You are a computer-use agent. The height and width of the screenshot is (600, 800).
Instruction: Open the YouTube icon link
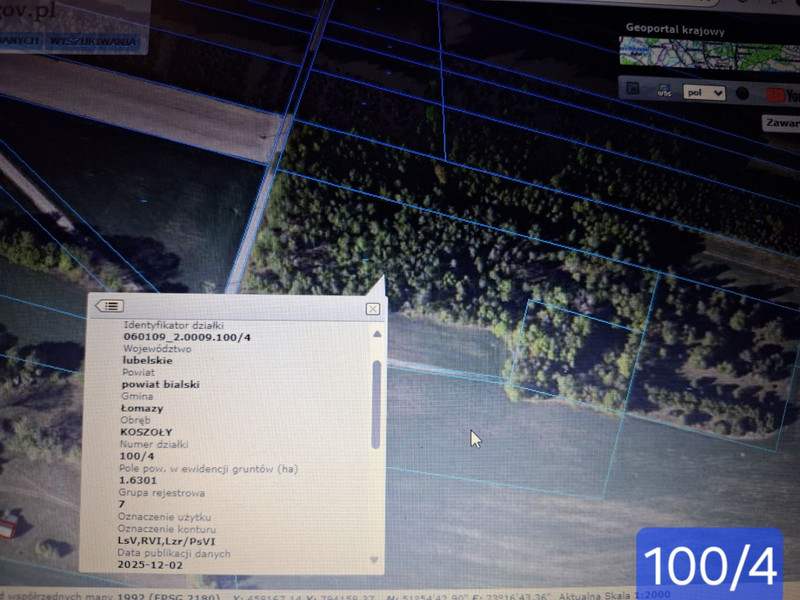point(780,94)
